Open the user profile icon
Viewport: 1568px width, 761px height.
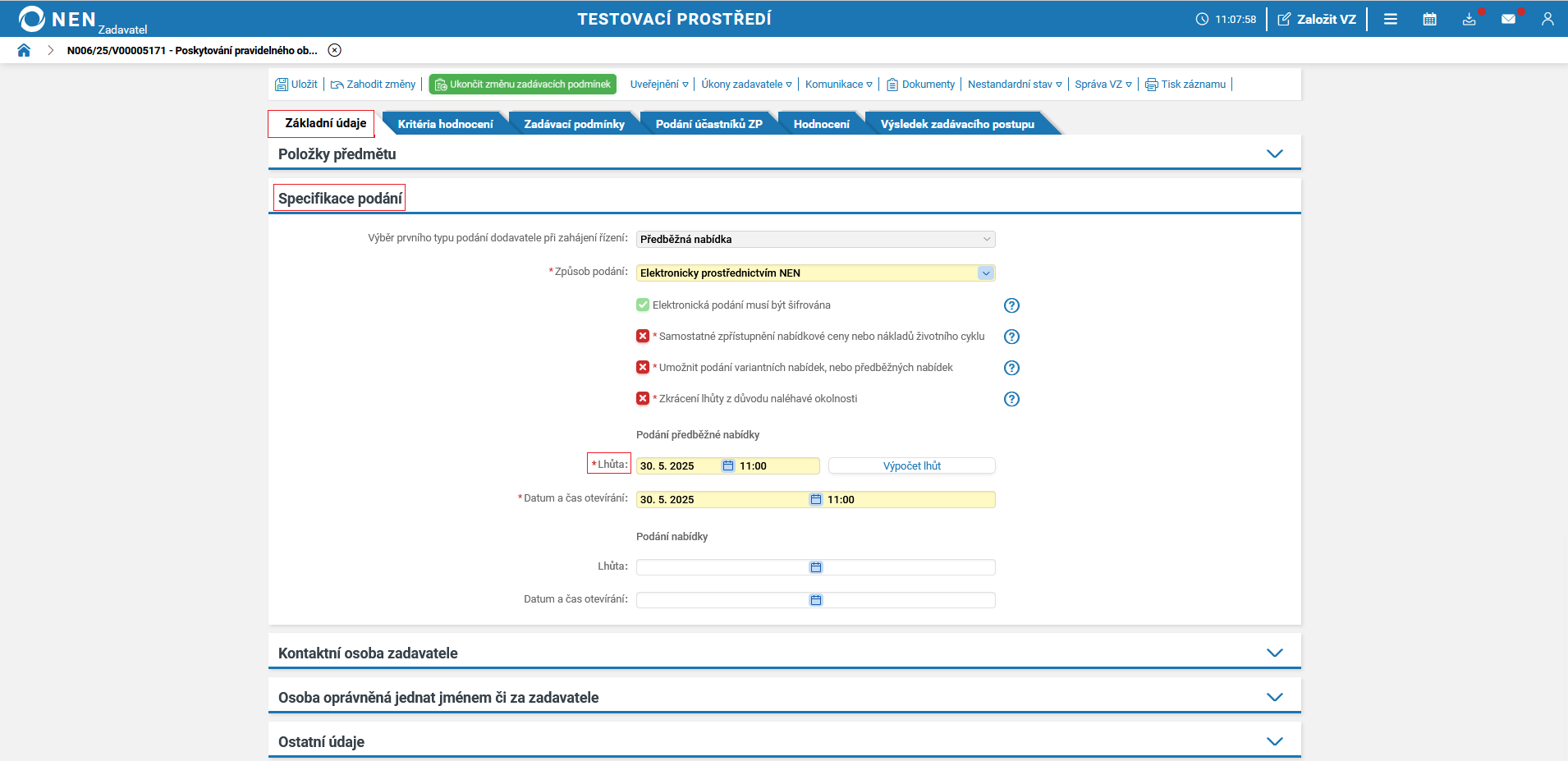(x=1547, y=19)
